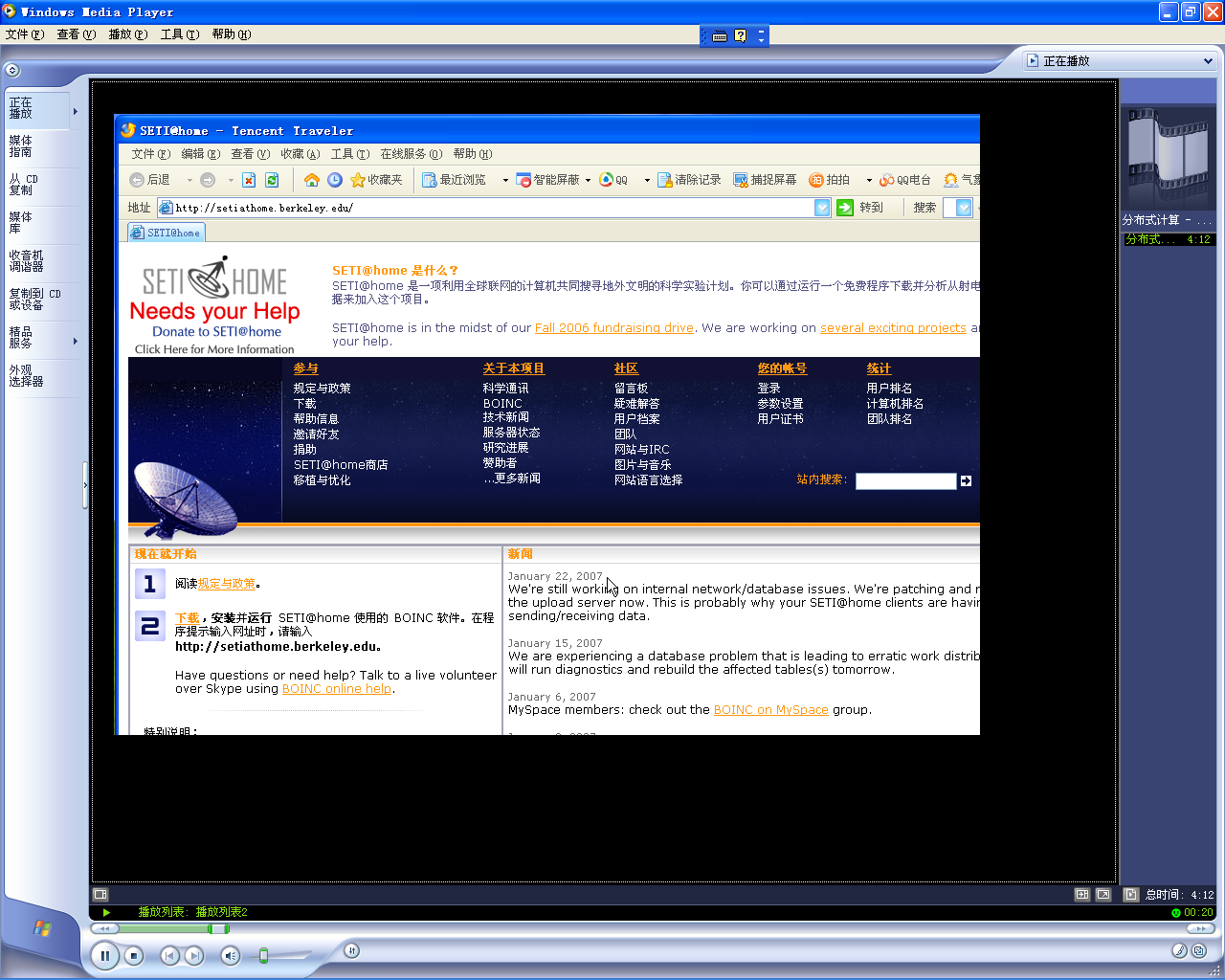Click the 总时间 4:12 display
This screenshot has height=980, width=1225.
point(1179,895)
